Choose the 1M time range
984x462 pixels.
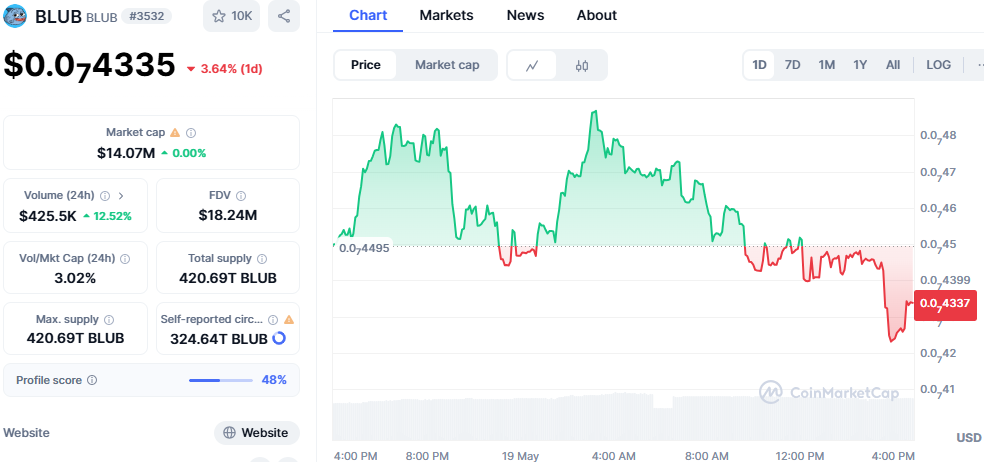click(x=826, y=65)
